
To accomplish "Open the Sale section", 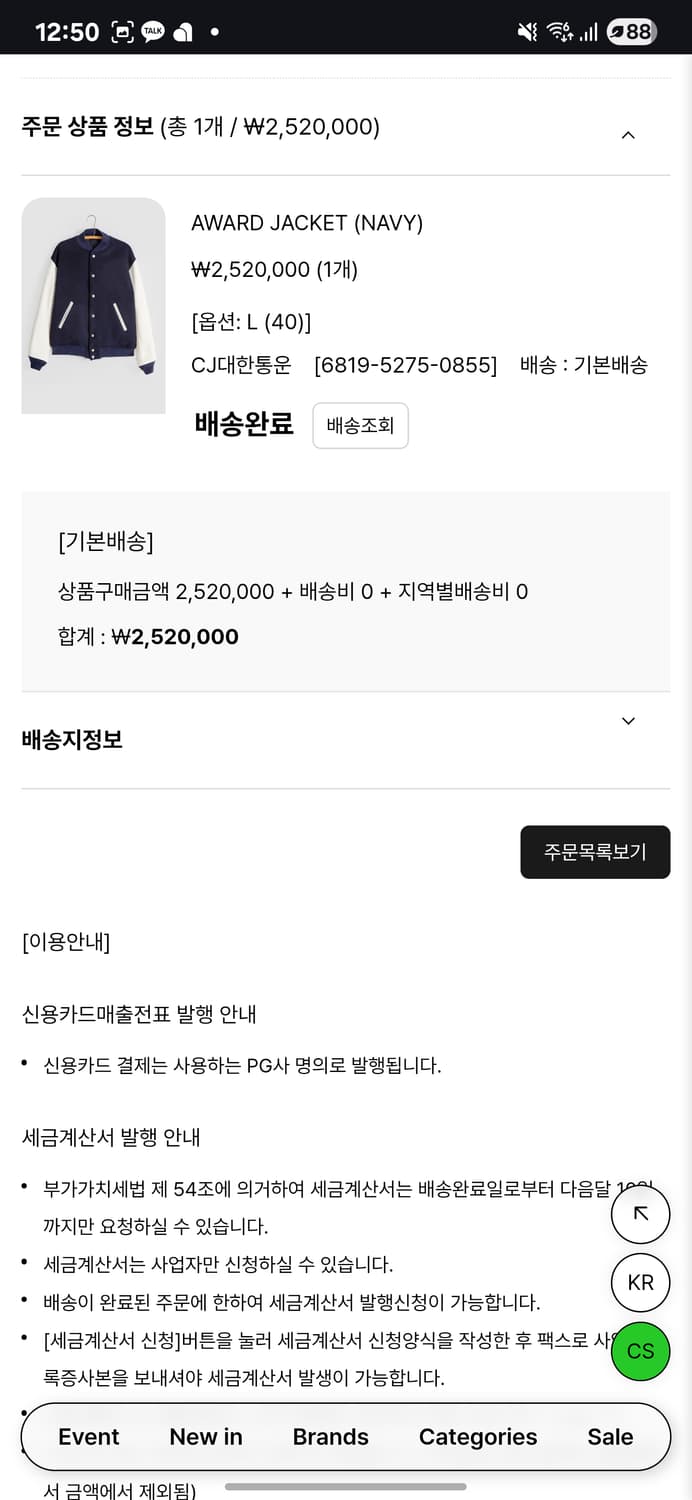I will tap(609, 1437).
